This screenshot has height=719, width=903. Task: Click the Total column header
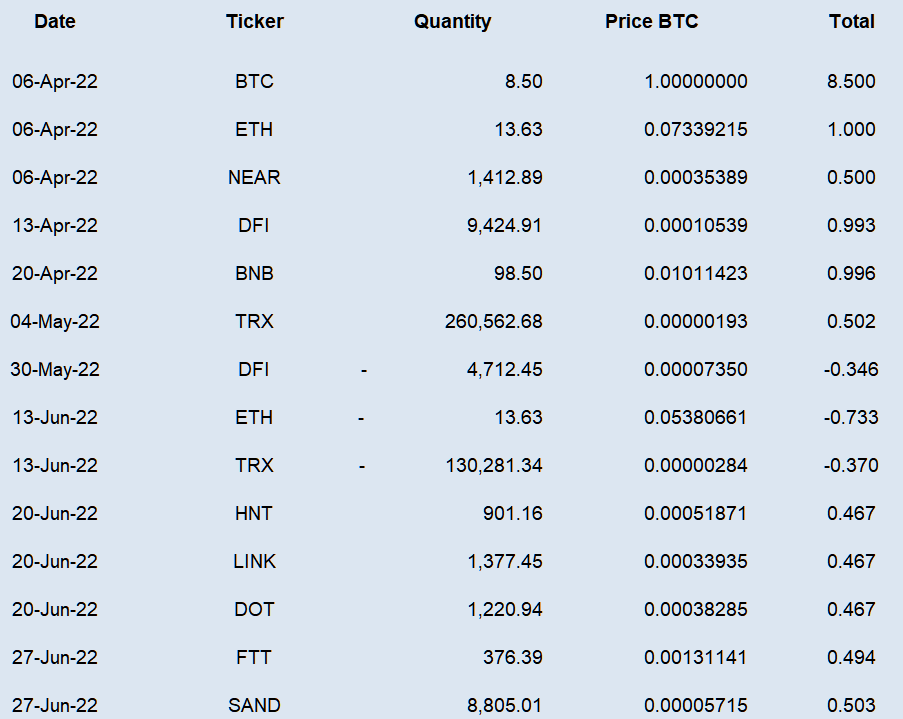click(x=852, y=21)
